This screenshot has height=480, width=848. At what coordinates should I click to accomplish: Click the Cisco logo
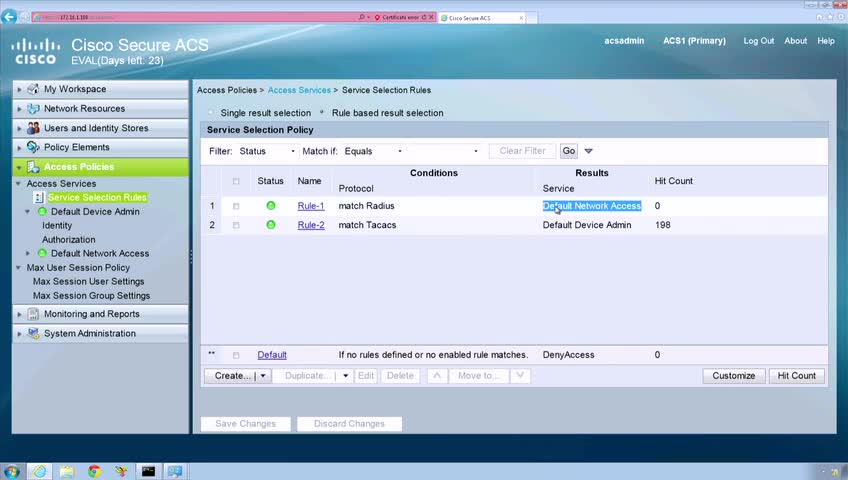(x=35, y=51)
